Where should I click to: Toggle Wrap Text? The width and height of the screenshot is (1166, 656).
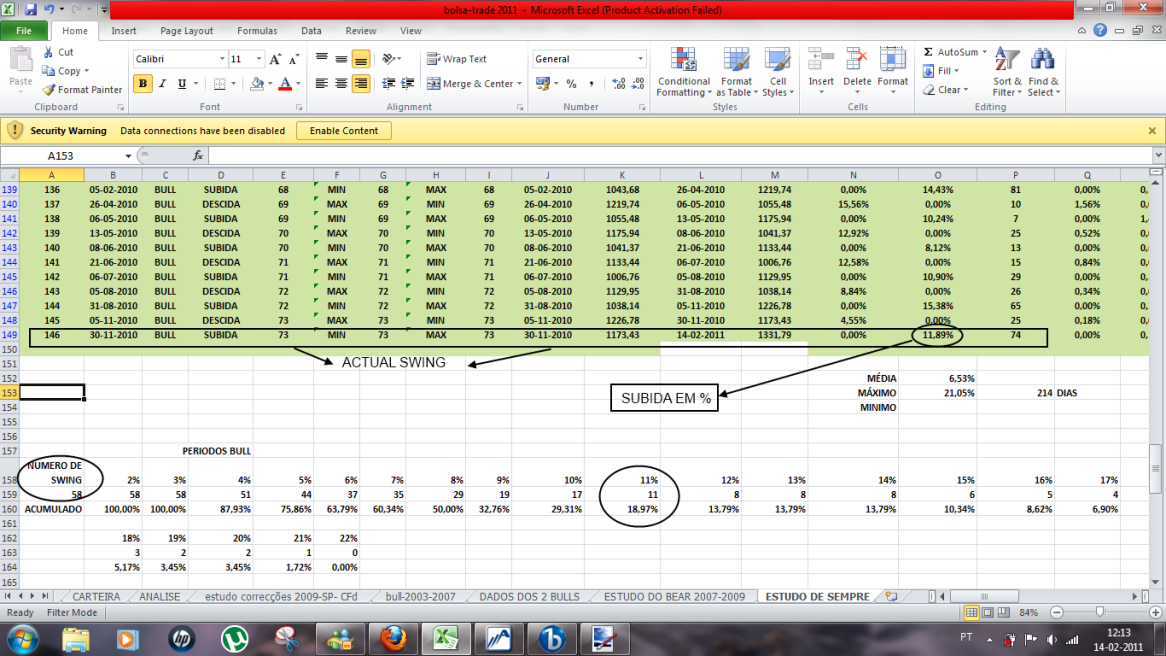(457, 59)
